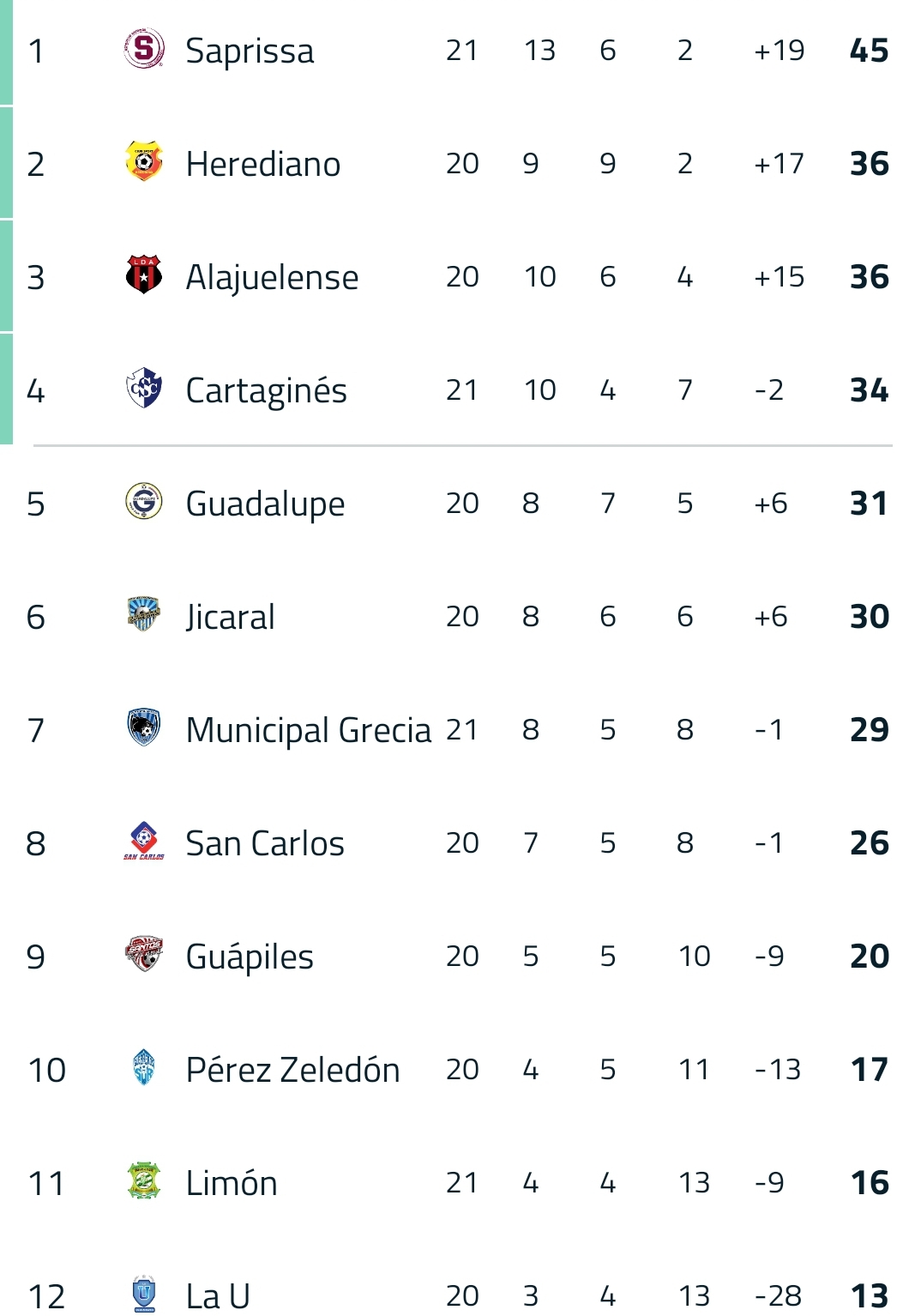
Task: Open the Herediano team page
Action: (263, 164)
